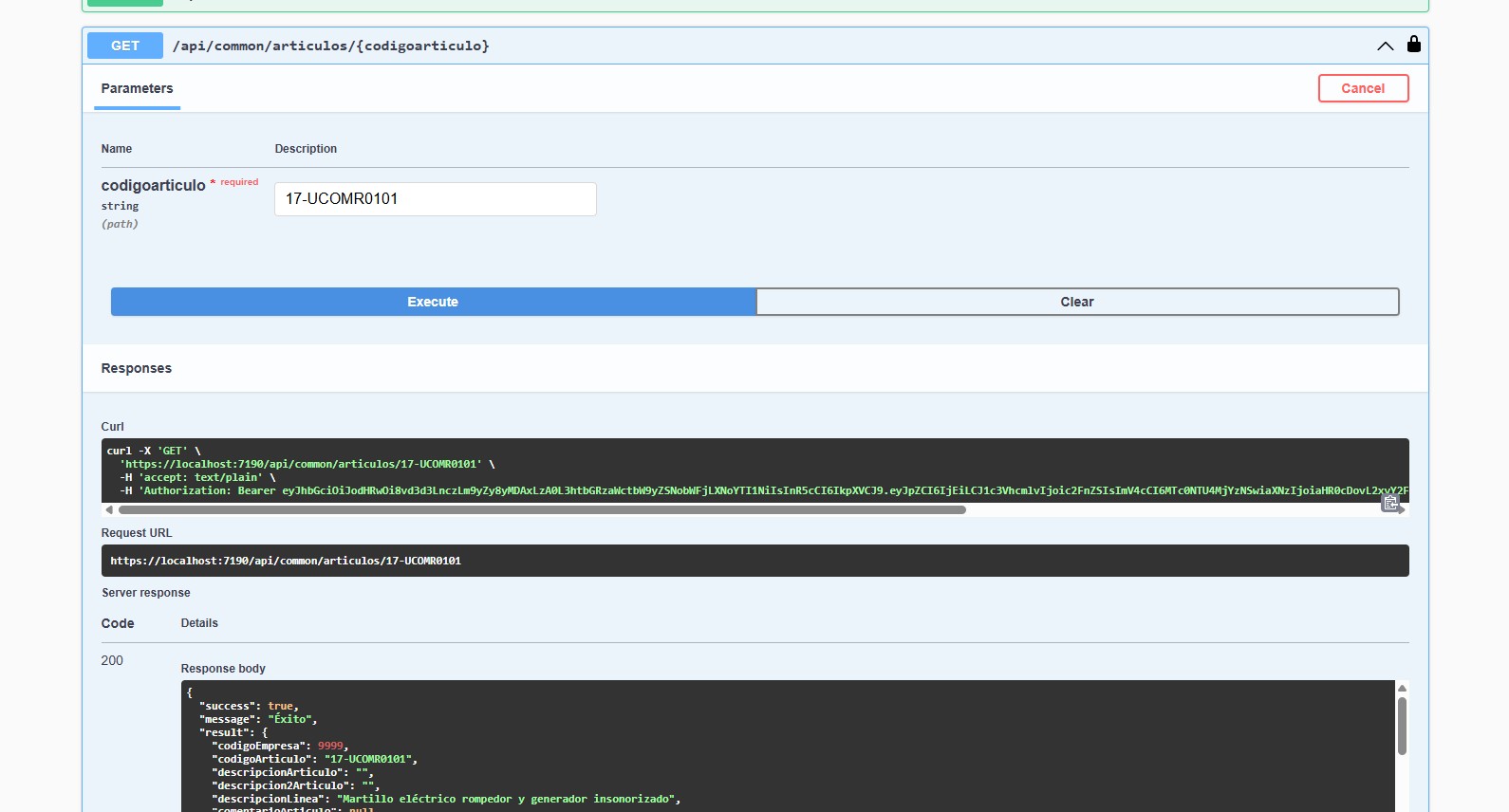Click the left scroll arrow of the curl box
The height and width of the screenshot is (812, 1509).
pyautogui.click(x=109, y=510)
